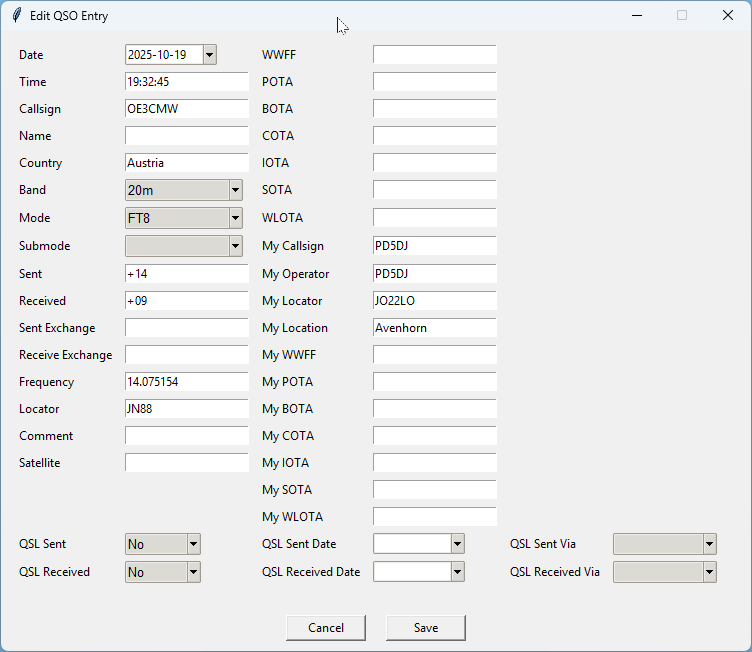
Task: Open the QSL Received Via dropdown
Action: 709,572
